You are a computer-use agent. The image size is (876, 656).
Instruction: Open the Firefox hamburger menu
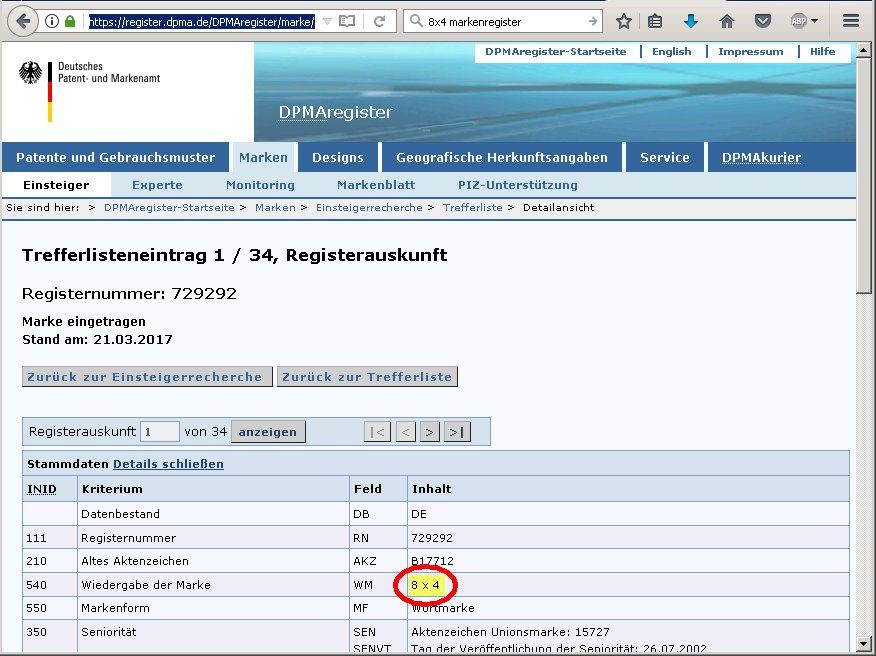point(851,21)
